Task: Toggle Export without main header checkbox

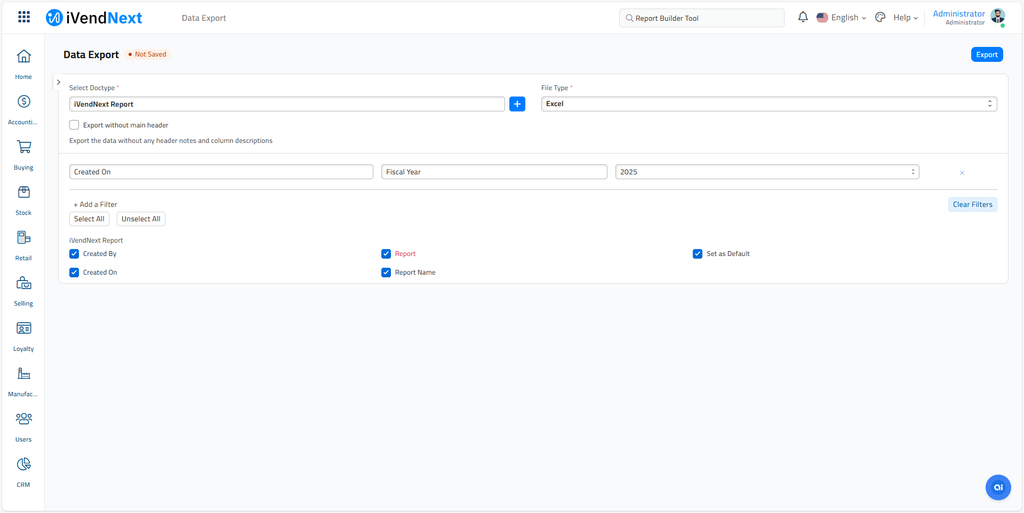Action: [x=74, y=125]
